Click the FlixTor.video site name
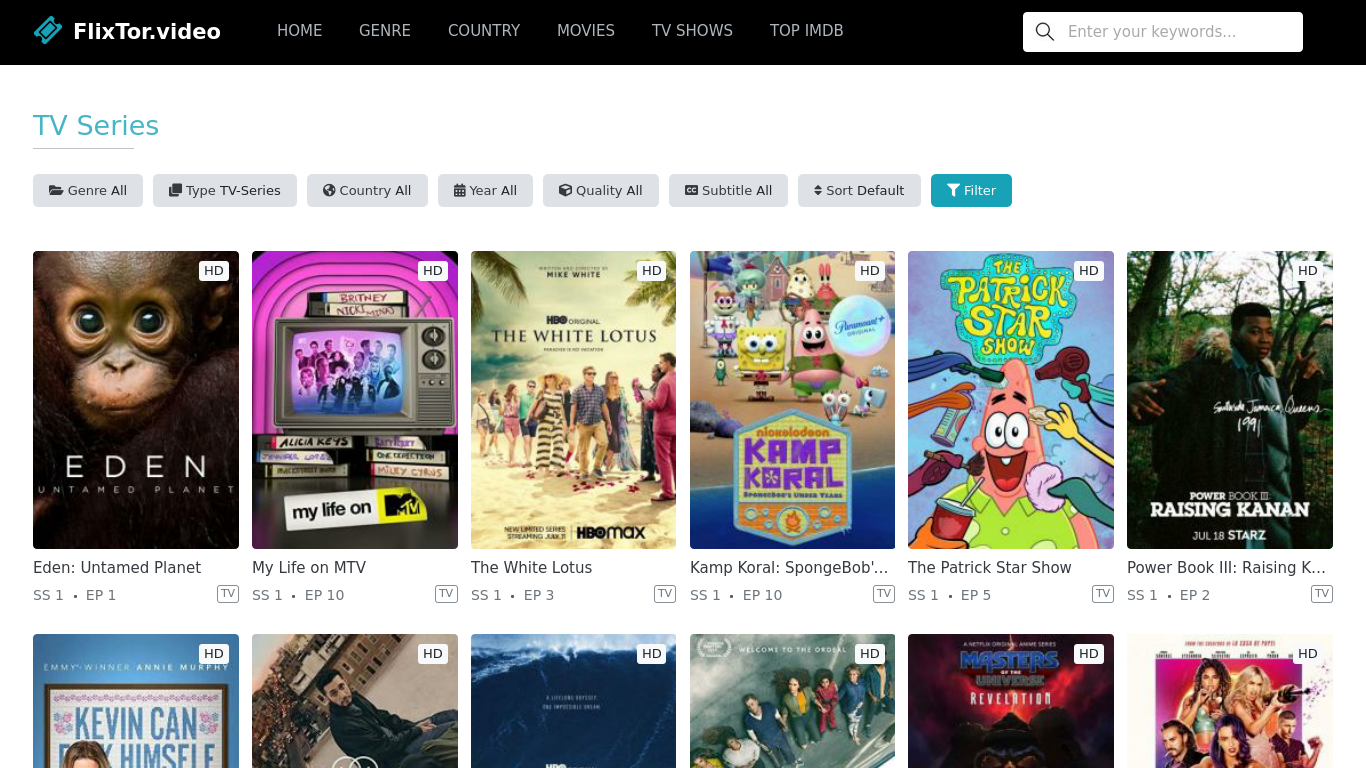 point(147,32)
